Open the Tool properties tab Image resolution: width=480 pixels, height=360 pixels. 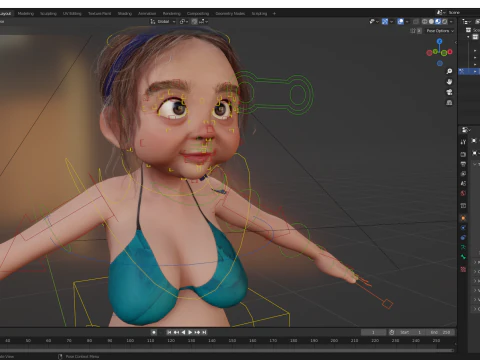pos(463,142)
